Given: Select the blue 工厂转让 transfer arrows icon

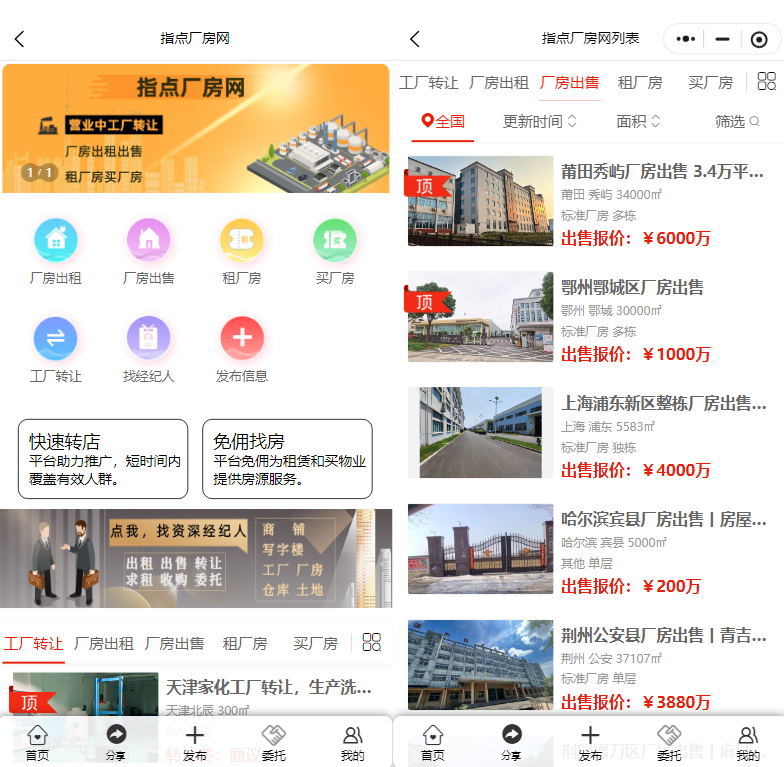Looking at the screenshot, I should 56,338.
